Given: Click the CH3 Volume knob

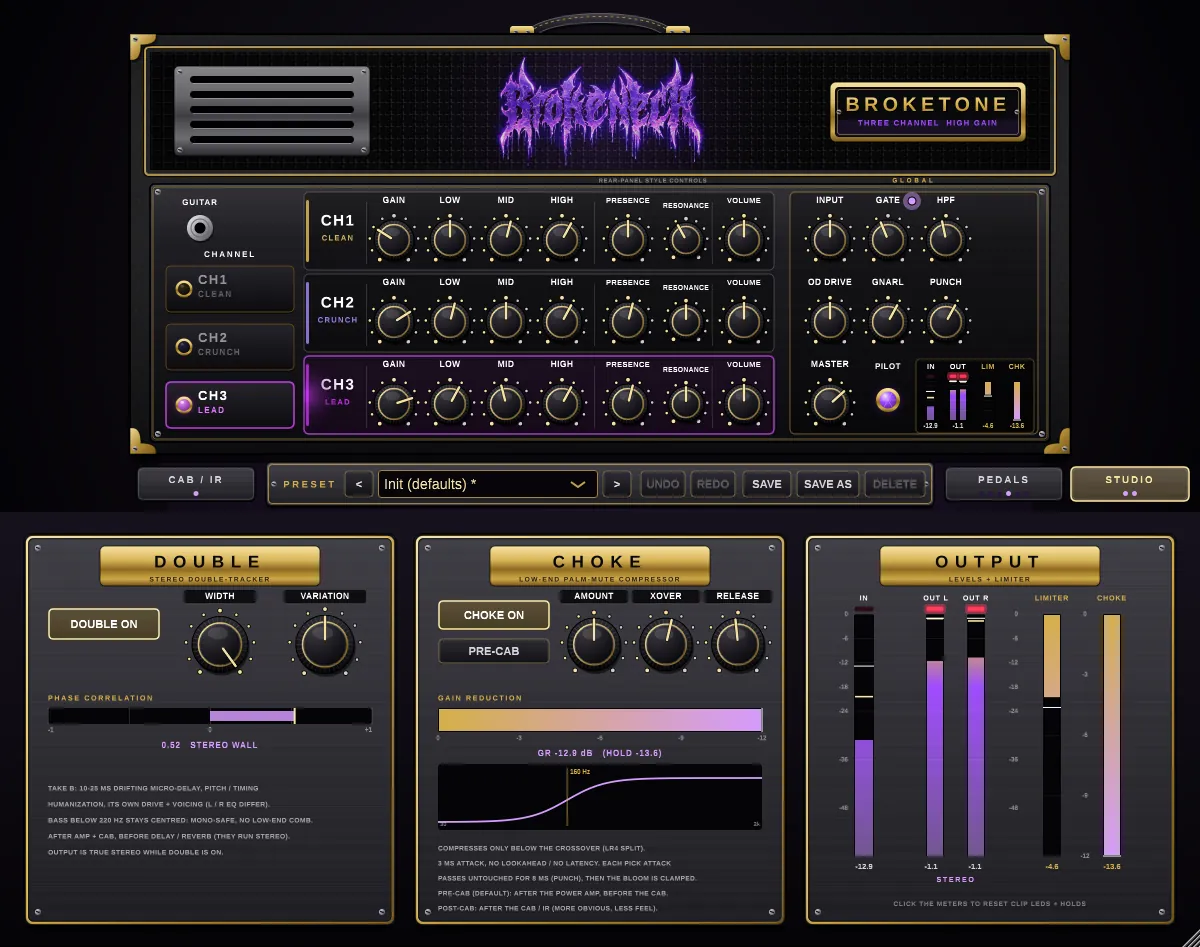Looking at the screenshot, I should (744, 404).
